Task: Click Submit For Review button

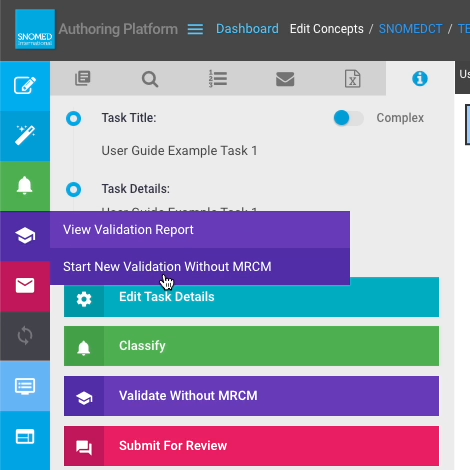Action: [251, 446]
